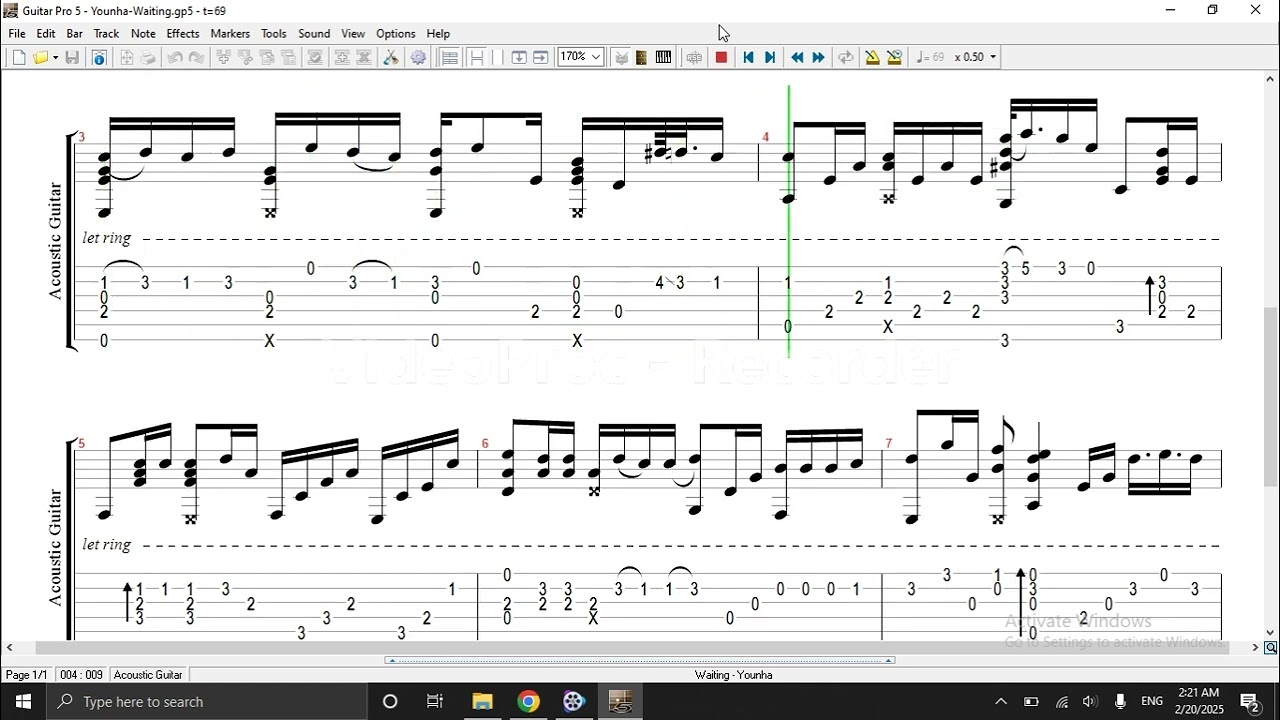This screenshot has width=1280, height=720.
Task: Open the File menu
Action: point(17,34)
